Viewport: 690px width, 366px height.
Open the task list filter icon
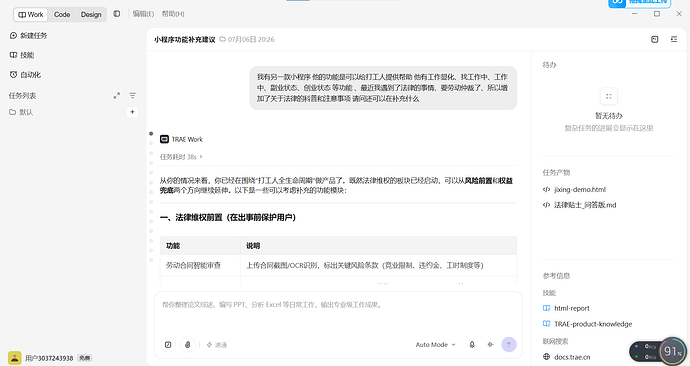click(132, 95)
